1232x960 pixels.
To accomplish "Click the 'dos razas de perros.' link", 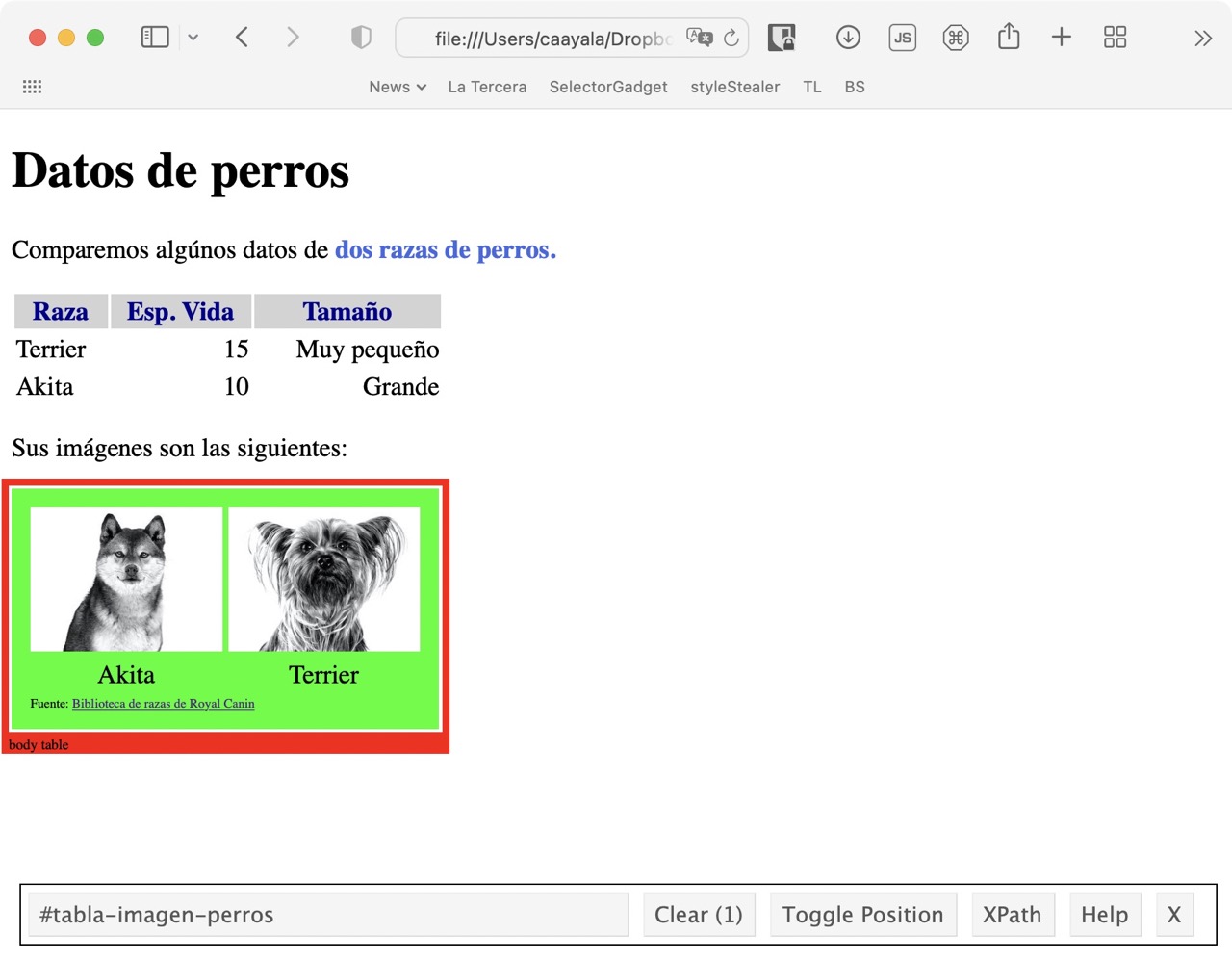I will pyautogui.click(x=446, y=250).
